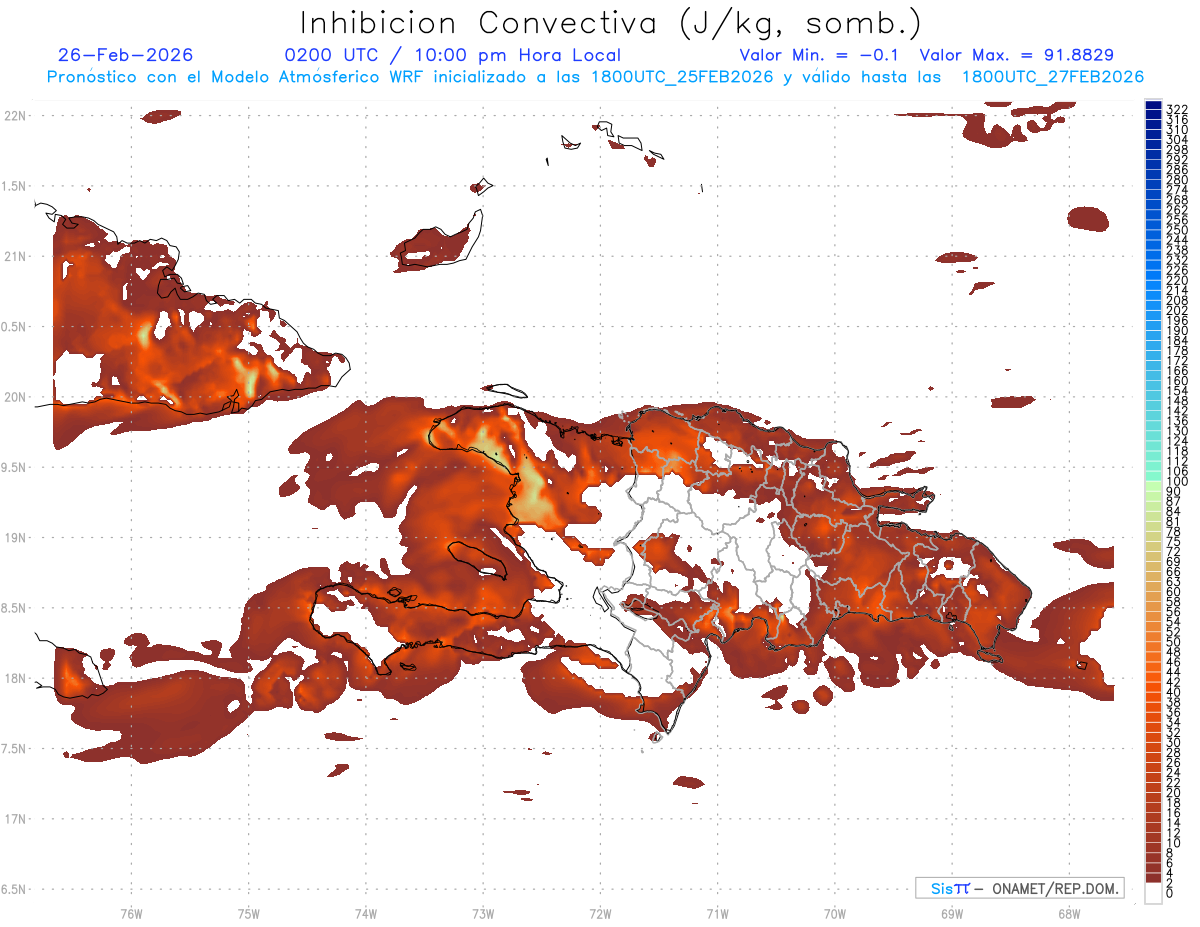Select the "9.5N" latitude tick label
The height and width of the screenshot is (927, 1200).
pyautogui.click(x=15, y=467)
